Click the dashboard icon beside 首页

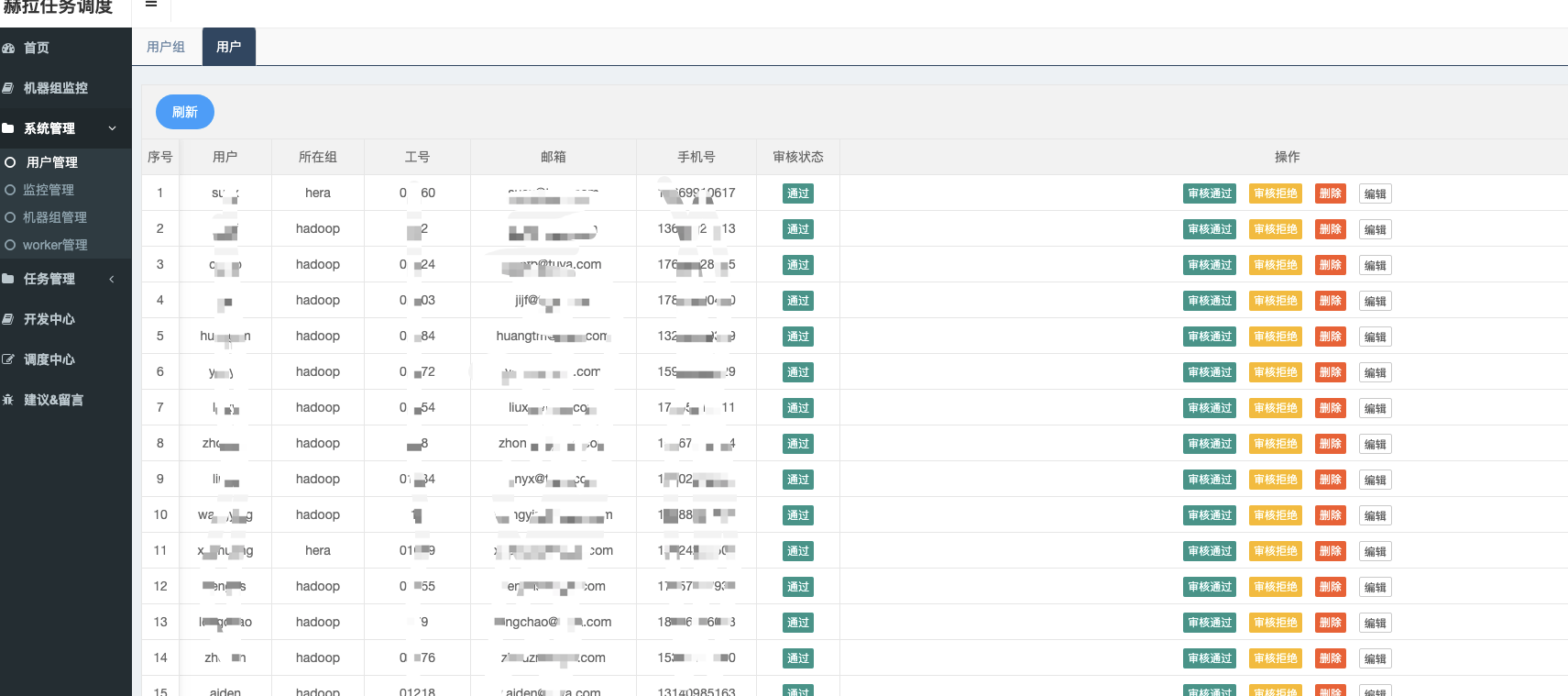8,48
